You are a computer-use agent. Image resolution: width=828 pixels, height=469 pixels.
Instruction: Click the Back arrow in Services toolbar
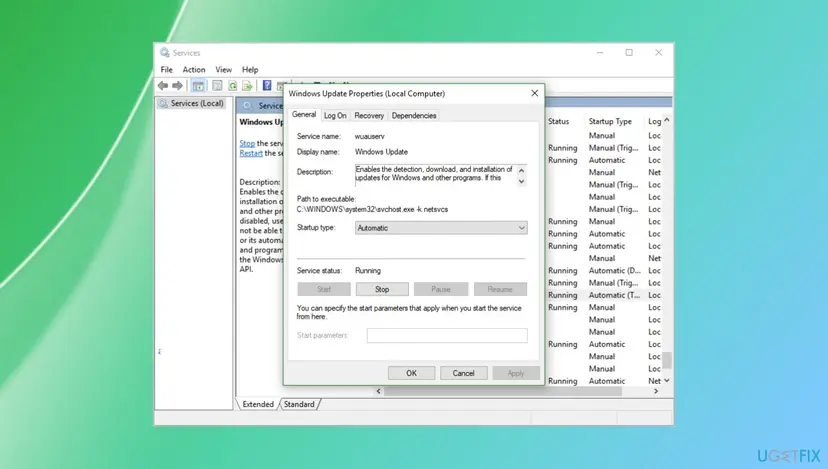point(163,86)
